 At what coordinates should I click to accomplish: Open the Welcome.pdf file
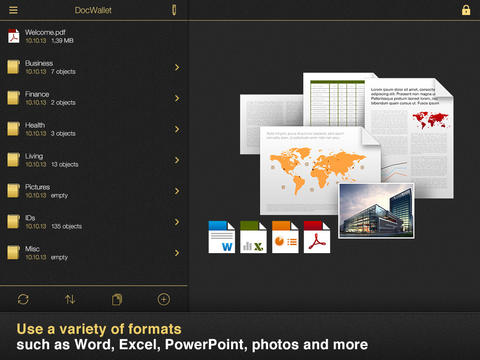coord(94,36)
